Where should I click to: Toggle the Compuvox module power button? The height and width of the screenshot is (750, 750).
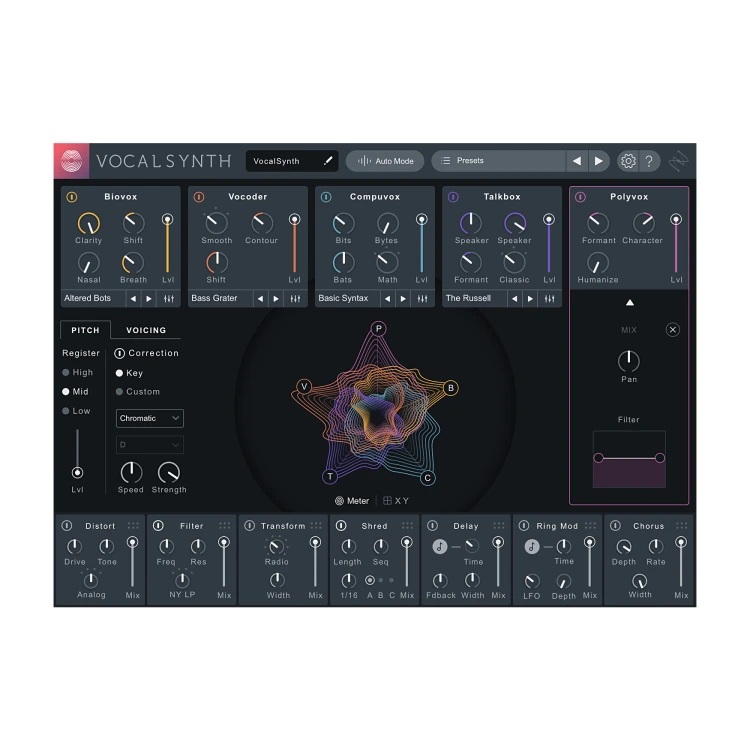pos(326,197)
